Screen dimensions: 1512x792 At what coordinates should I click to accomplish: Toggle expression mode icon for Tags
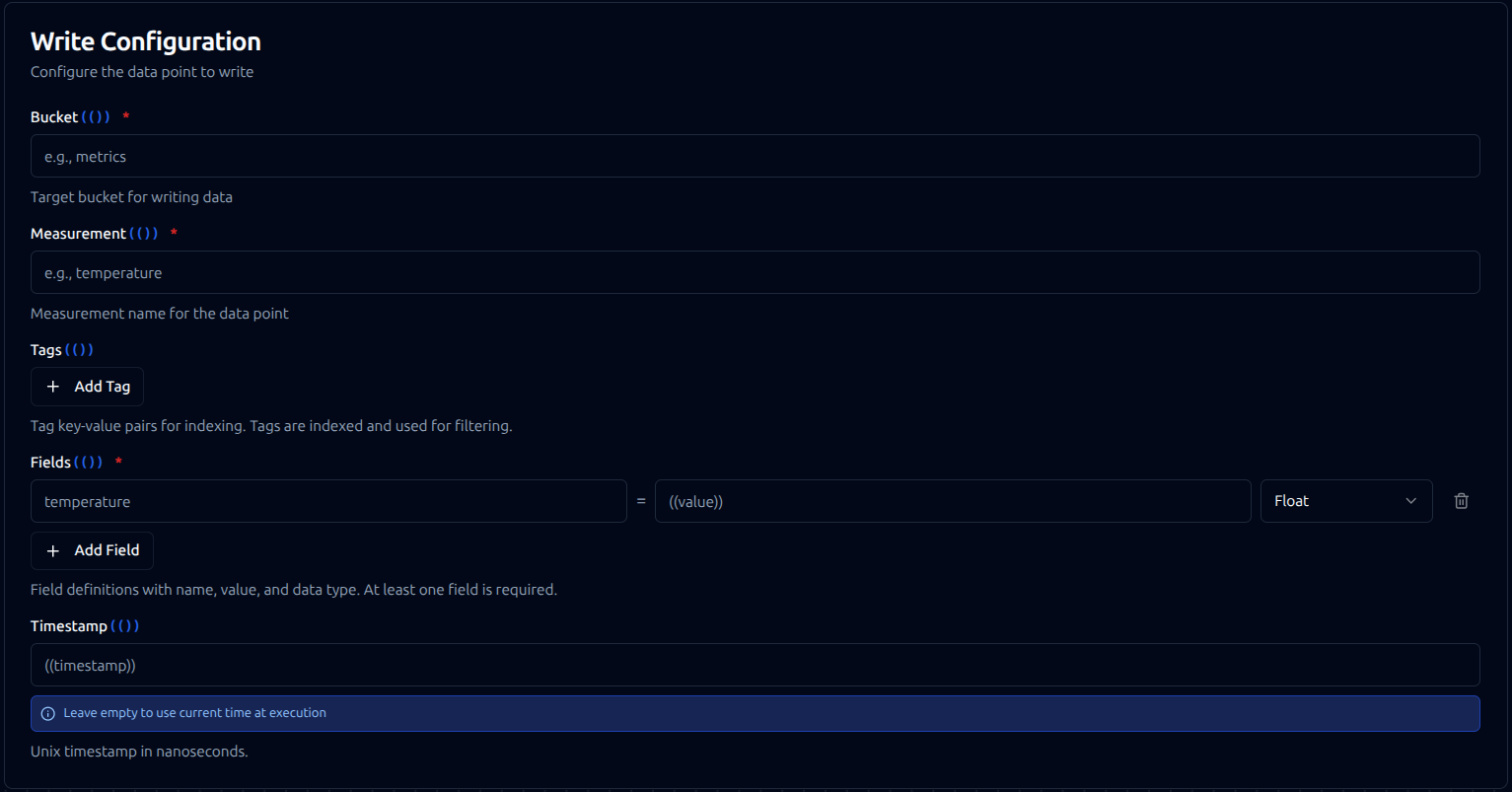click(80, 350)
